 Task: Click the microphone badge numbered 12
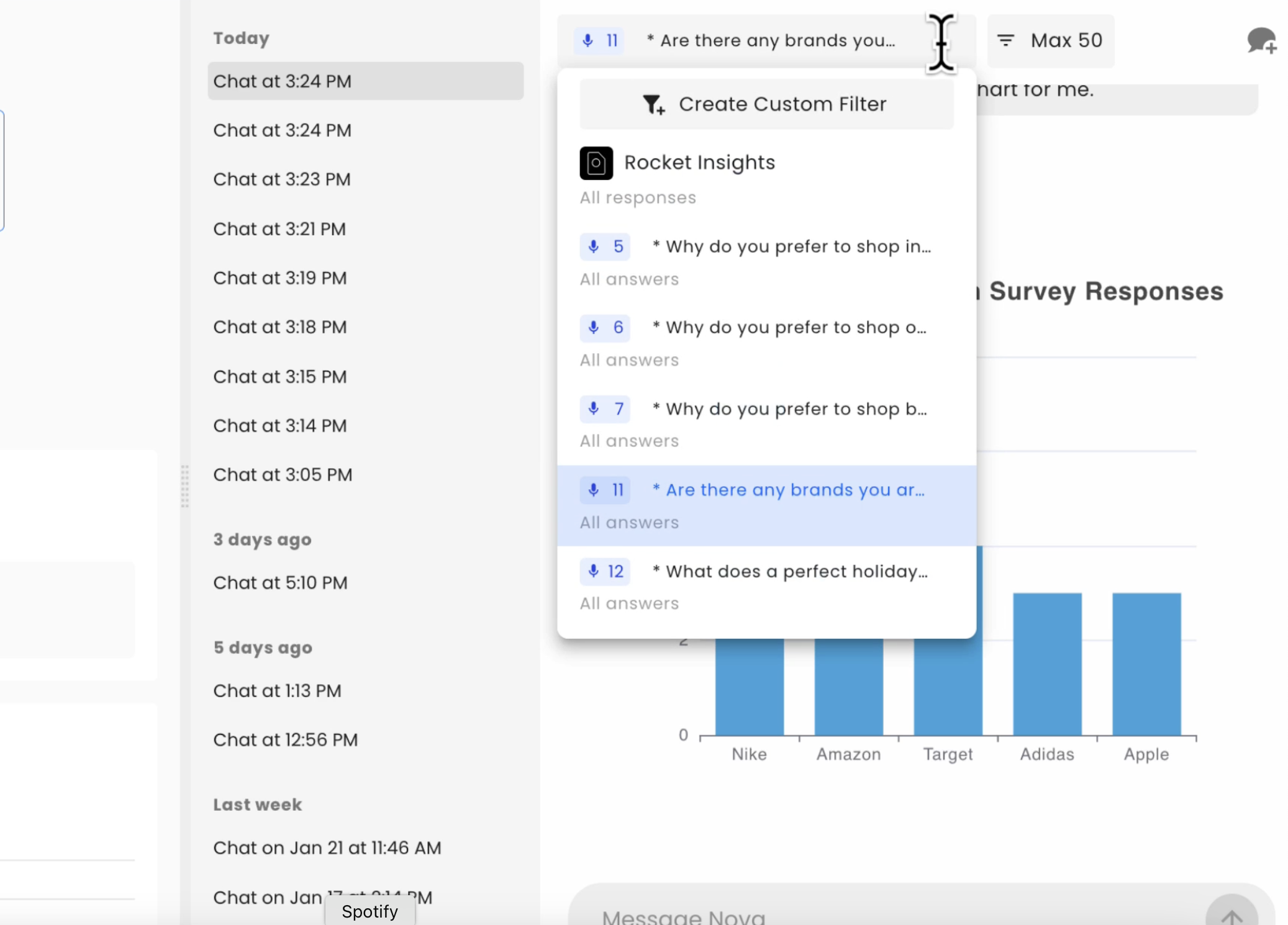click(605, 571)
